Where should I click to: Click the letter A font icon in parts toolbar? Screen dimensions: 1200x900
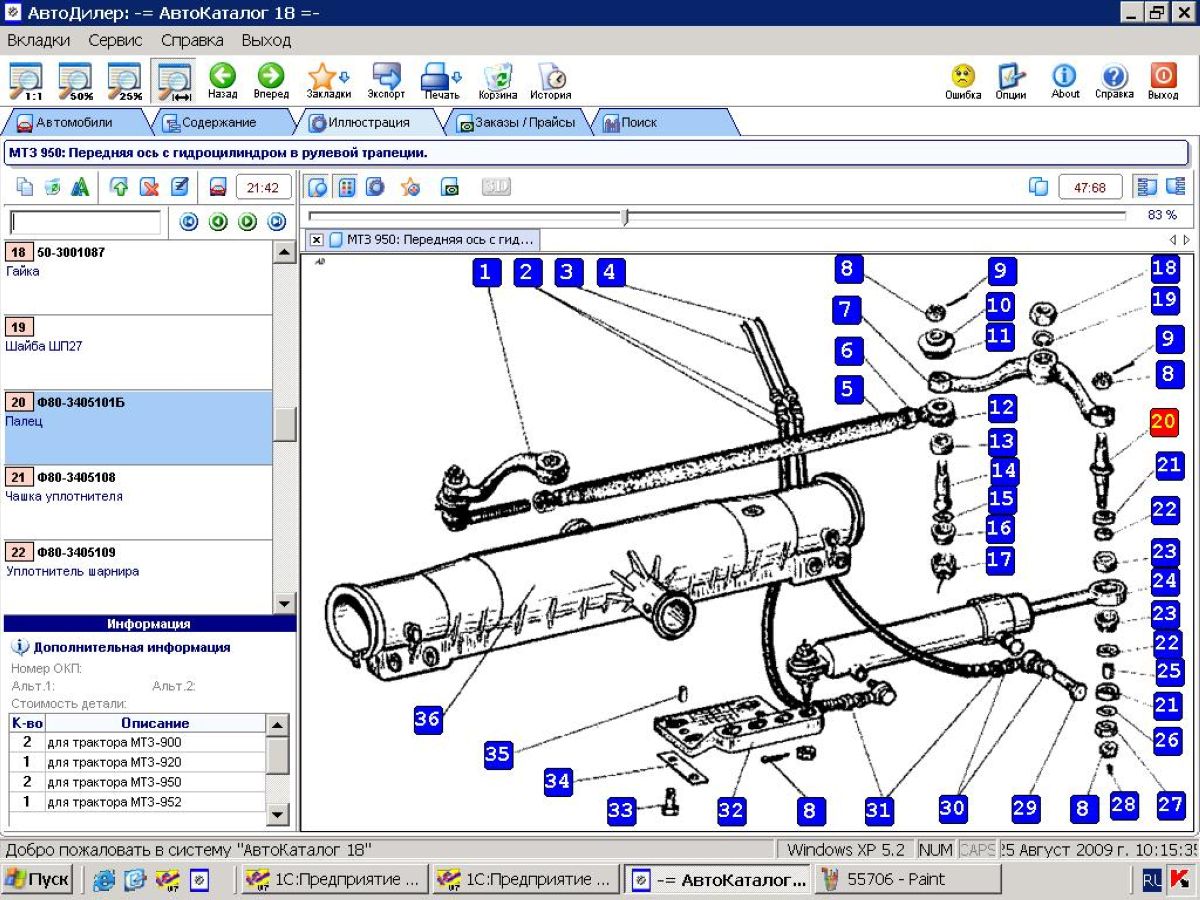[x=80, y=188]
